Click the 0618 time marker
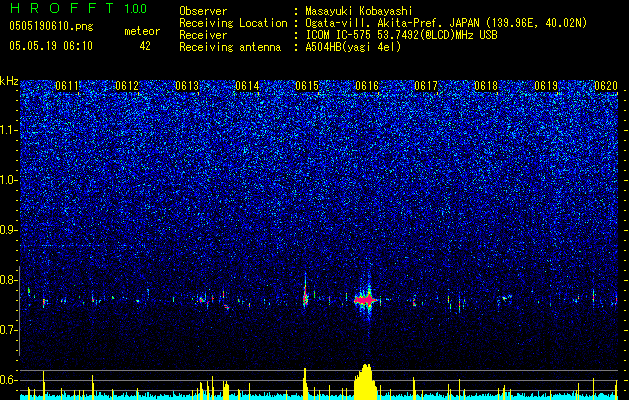Screen dimensions: 629x400 tap(486, 86)
